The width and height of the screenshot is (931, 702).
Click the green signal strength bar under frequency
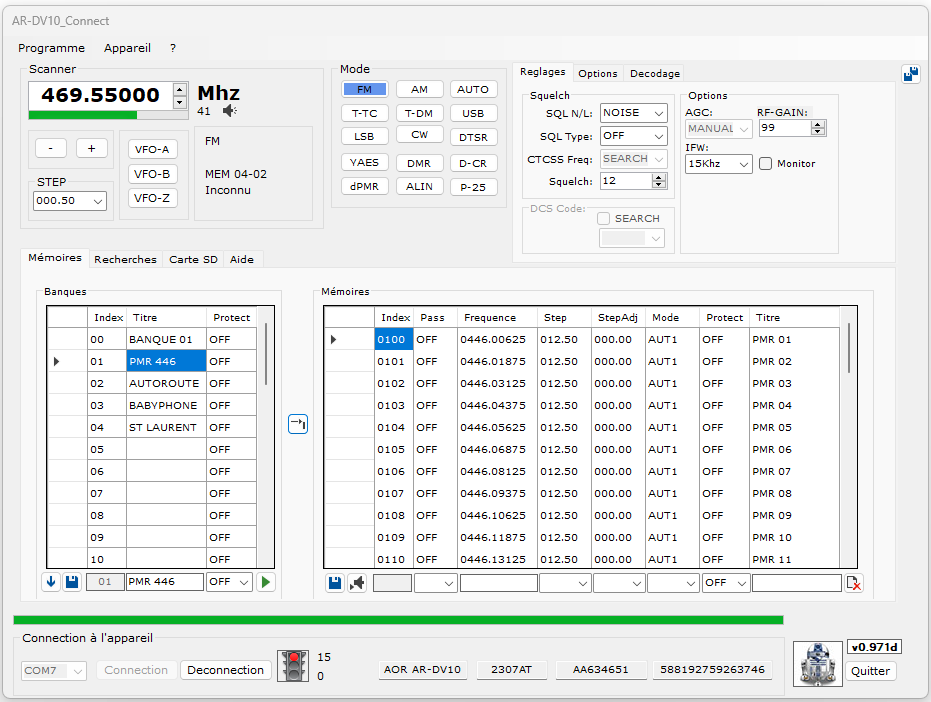(x=83, y=115)
